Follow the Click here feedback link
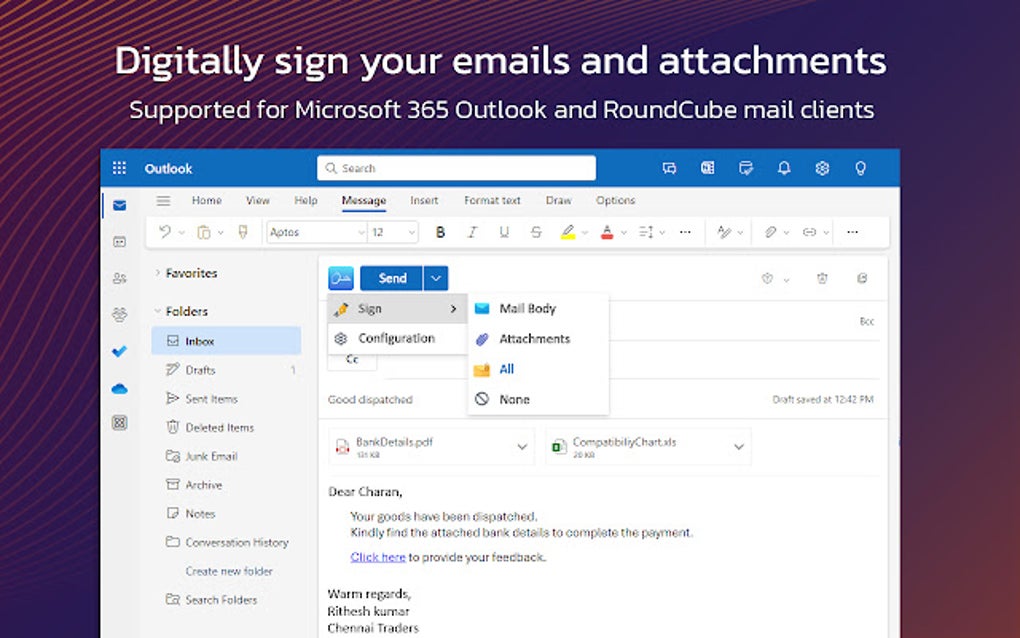Screen dimensions: 1020x638 tap(377, 556)
